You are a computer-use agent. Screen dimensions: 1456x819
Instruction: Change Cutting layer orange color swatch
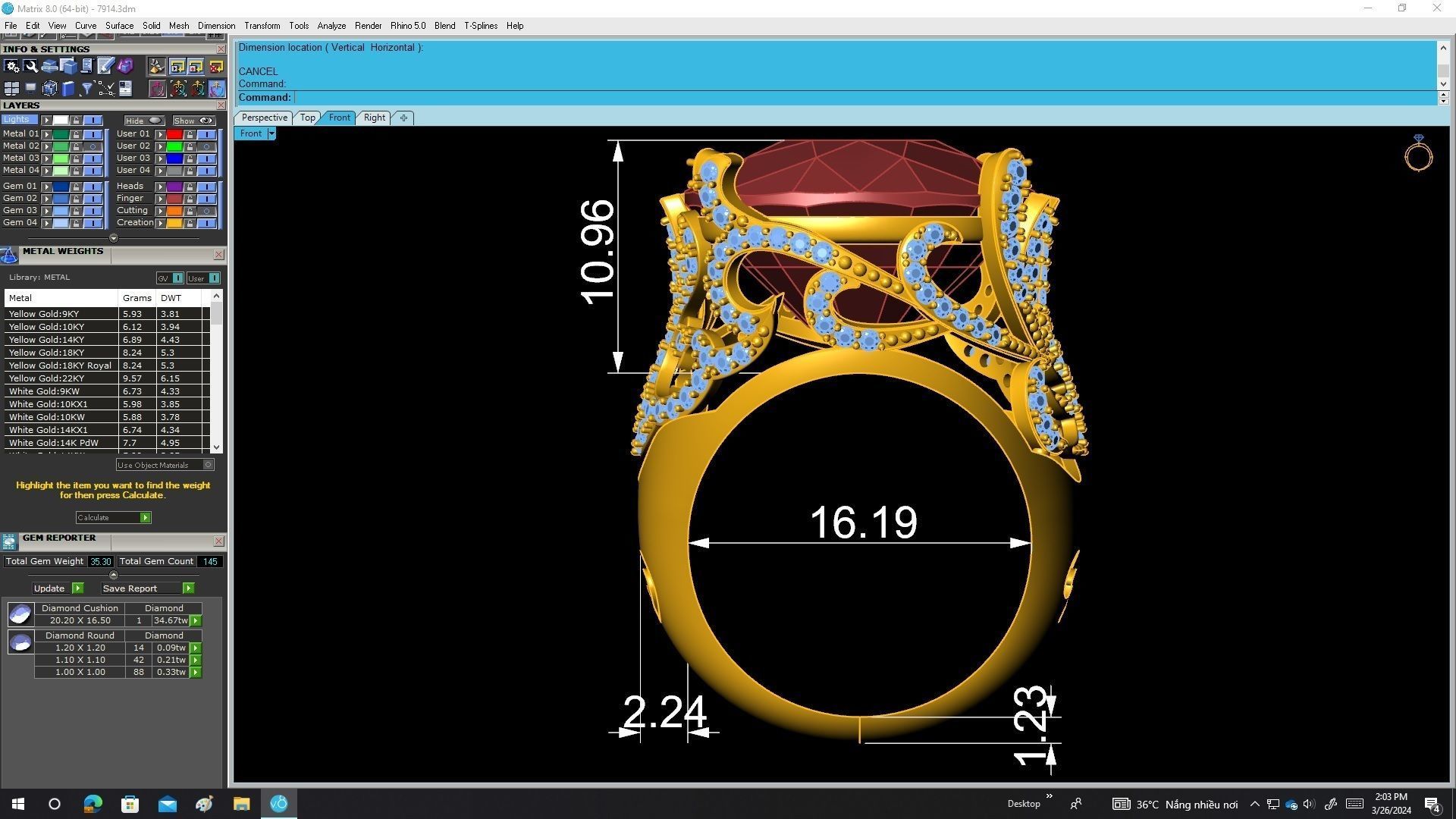(x=174, y=211)
